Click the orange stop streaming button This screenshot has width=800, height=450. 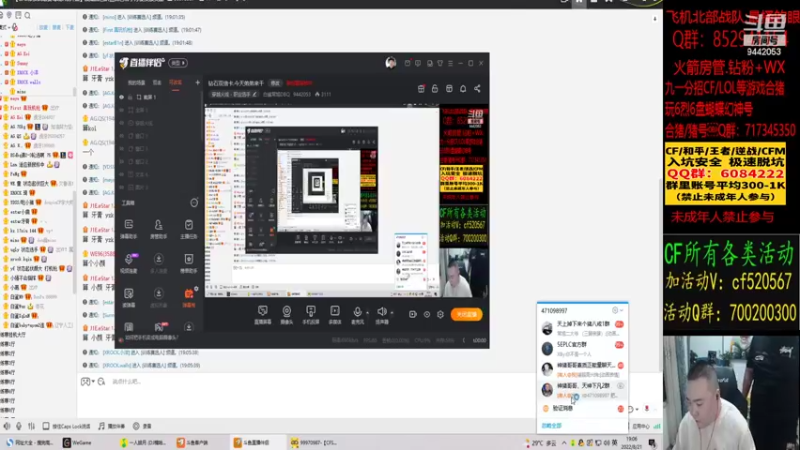466,314
